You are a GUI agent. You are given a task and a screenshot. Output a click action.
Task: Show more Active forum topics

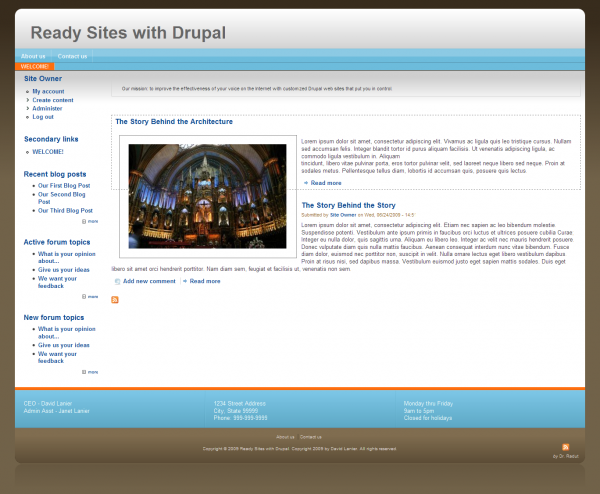91,296
